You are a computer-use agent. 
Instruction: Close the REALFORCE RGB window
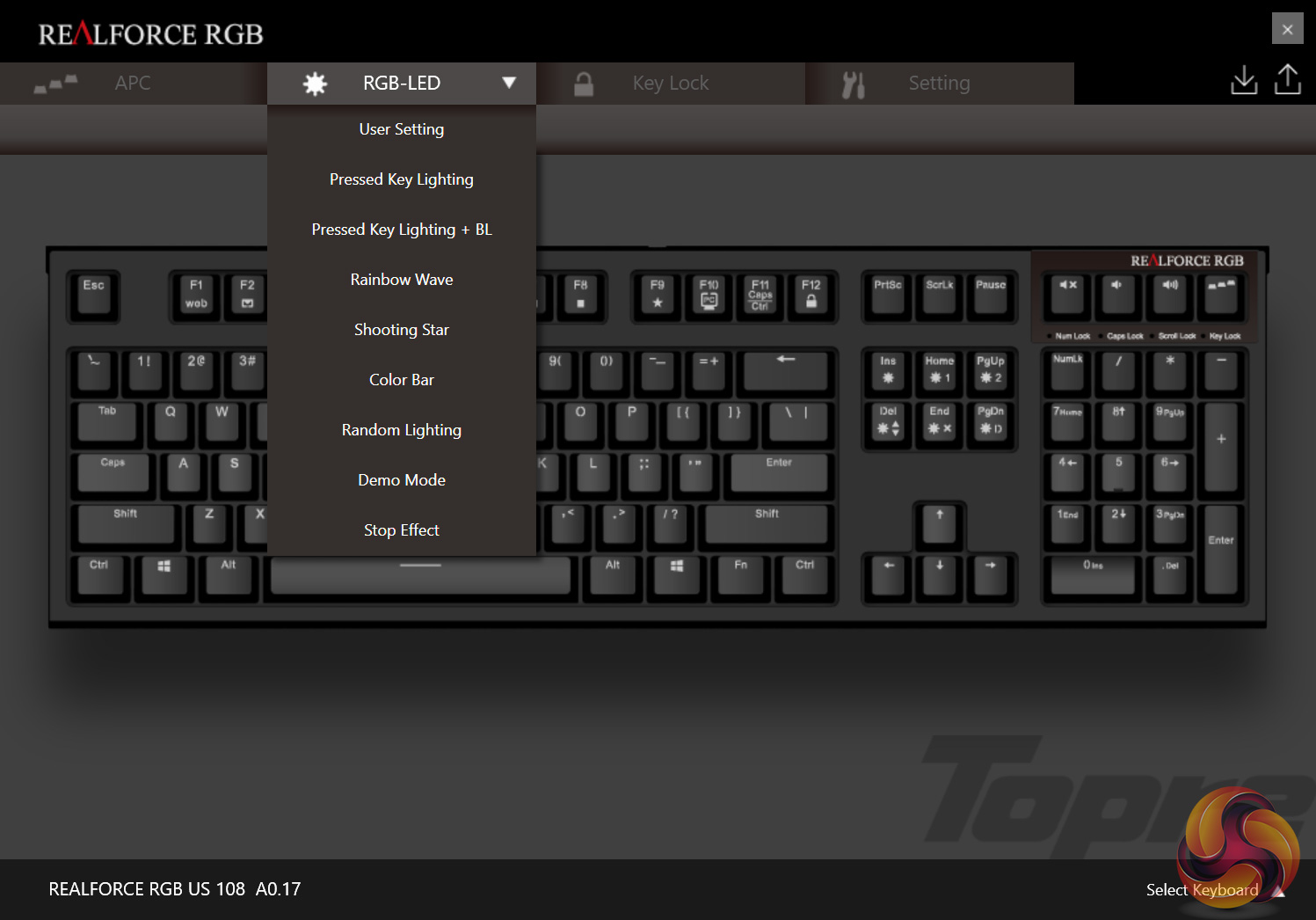tap(1287, 29)
